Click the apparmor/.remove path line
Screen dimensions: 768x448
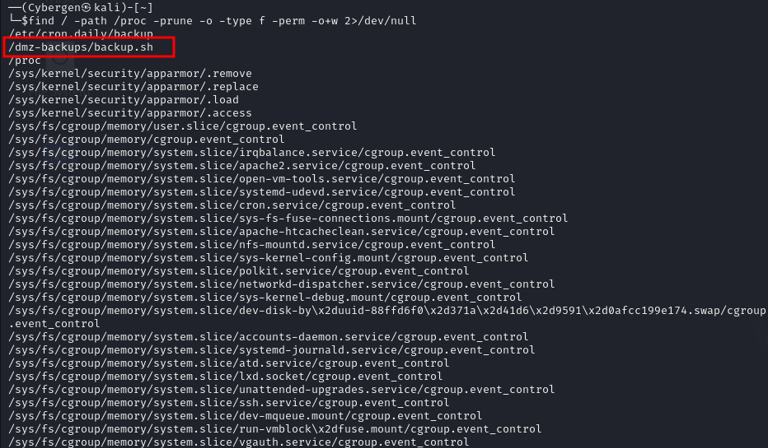pyautogui.click(x=130, y=73)
